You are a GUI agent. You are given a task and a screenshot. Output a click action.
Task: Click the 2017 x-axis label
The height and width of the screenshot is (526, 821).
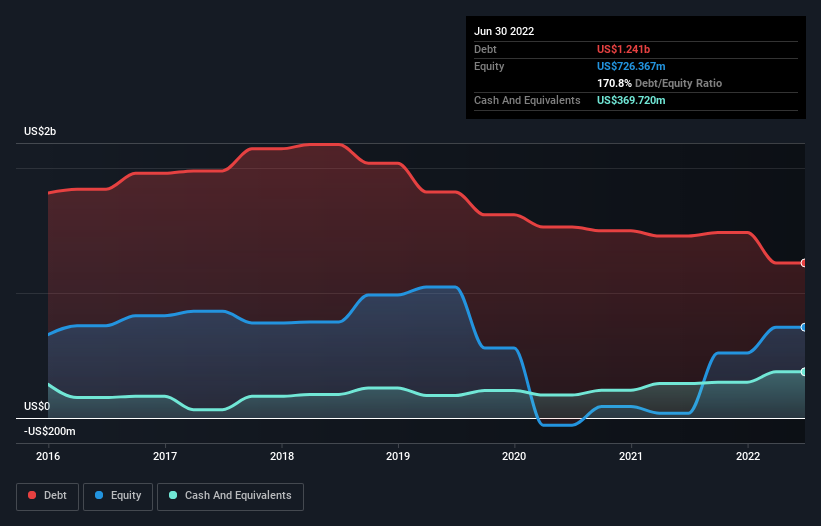click(x=165, y=456)
